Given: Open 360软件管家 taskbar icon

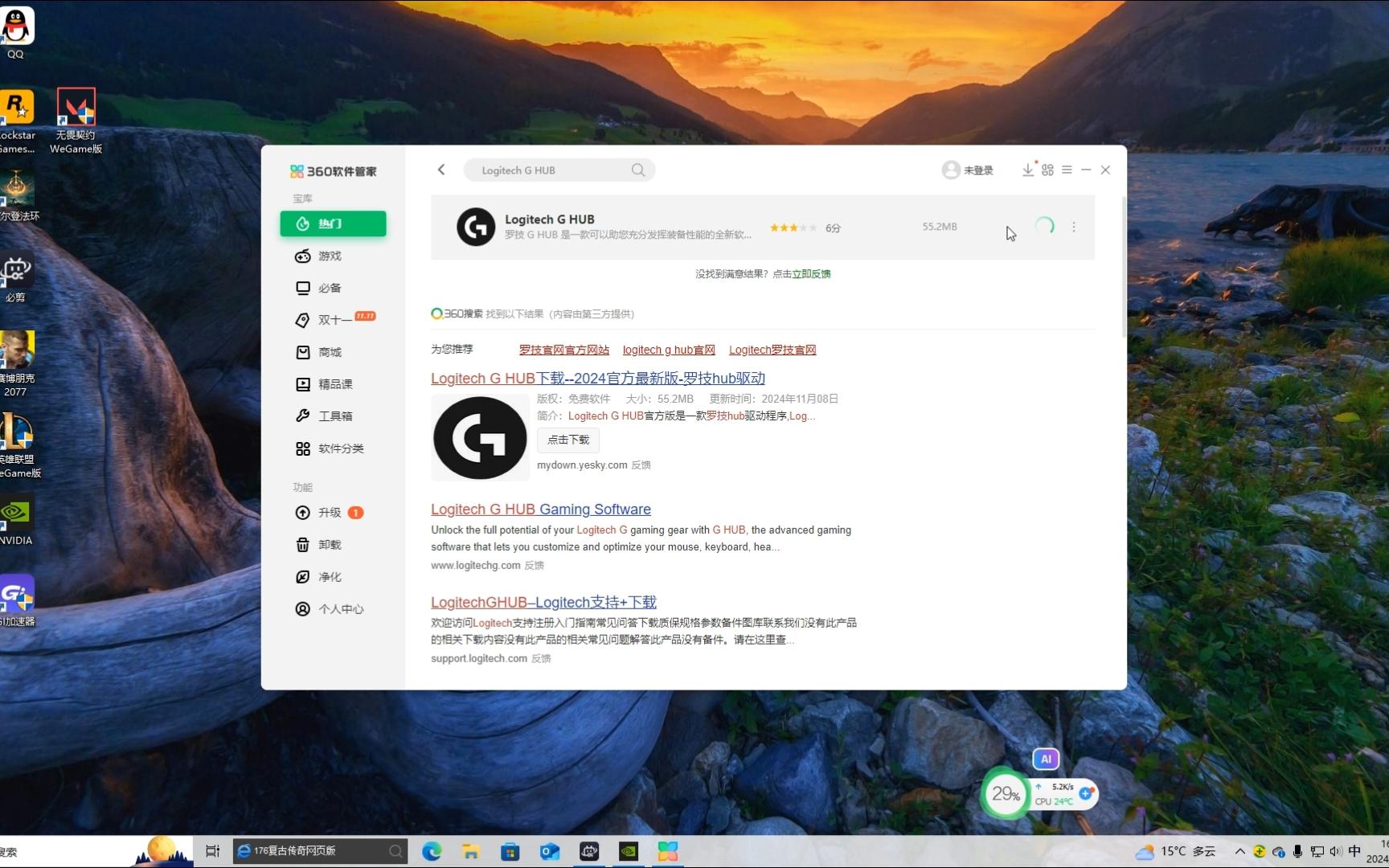Looking at the screenshot, I should tap(668, 851).
